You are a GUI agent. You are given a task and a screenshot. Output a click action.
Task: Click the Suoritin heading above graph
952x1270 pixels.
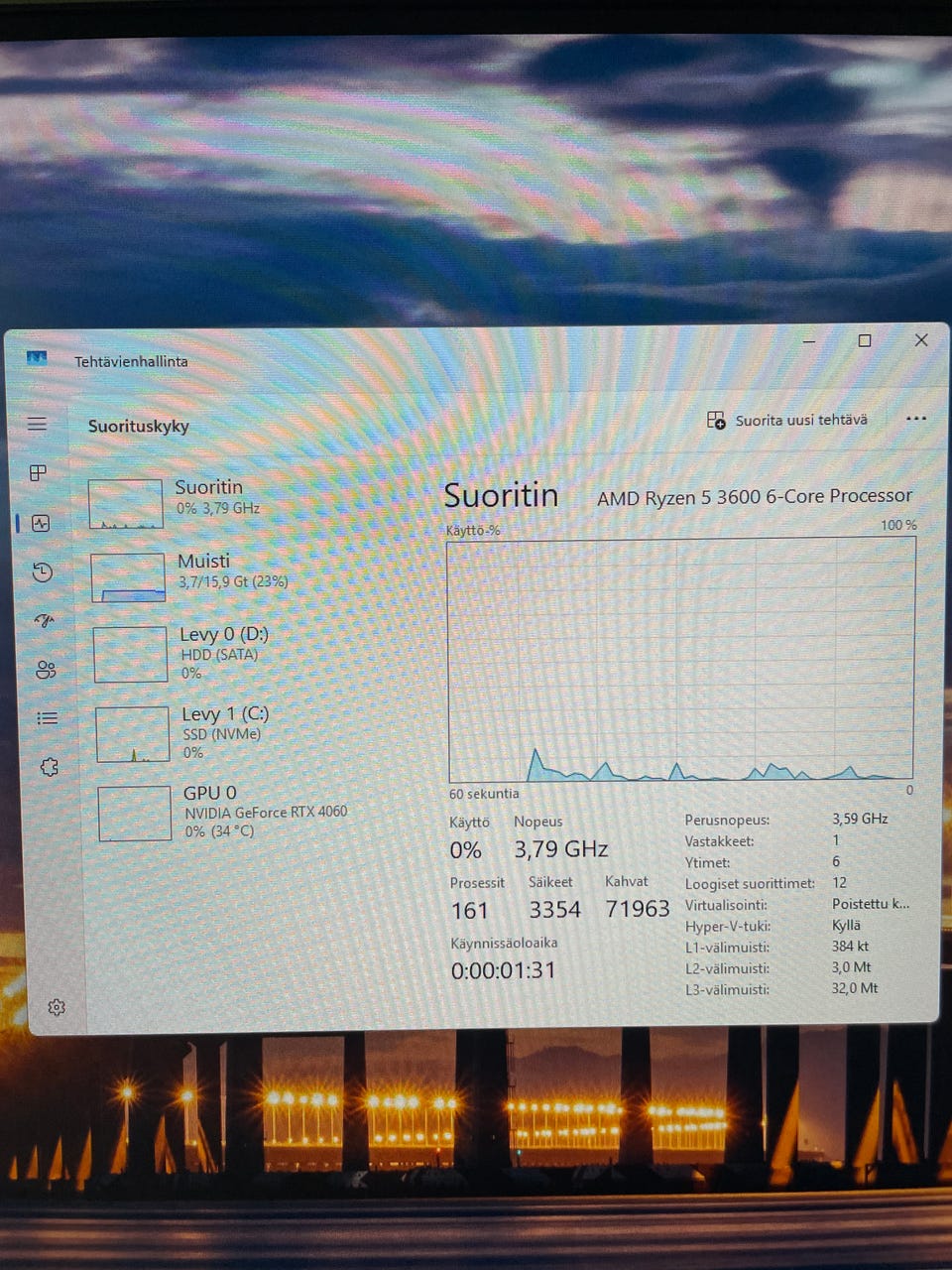(x=501, y=495)
